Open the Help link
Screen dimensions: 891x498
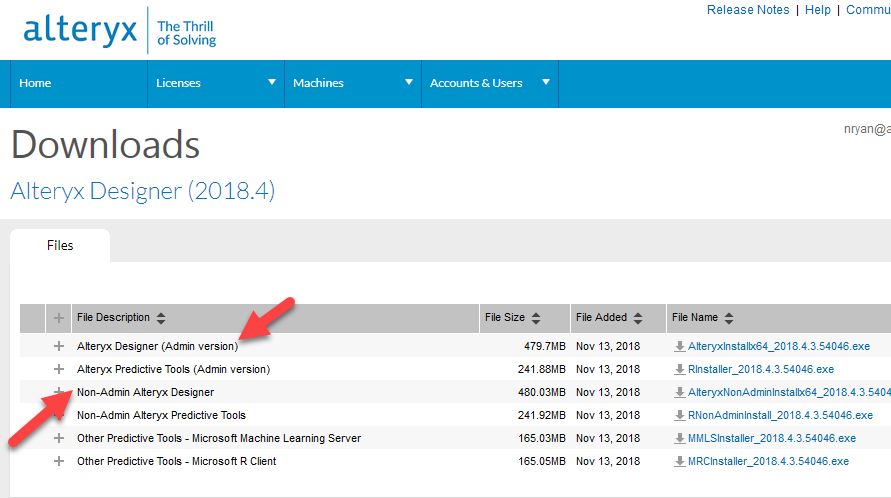pos(818,10)
